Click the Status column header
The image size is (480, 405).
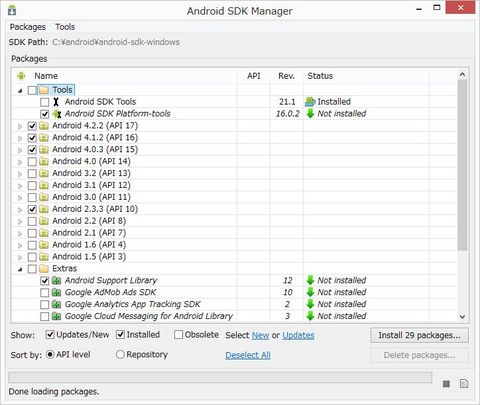pos(320,76)
